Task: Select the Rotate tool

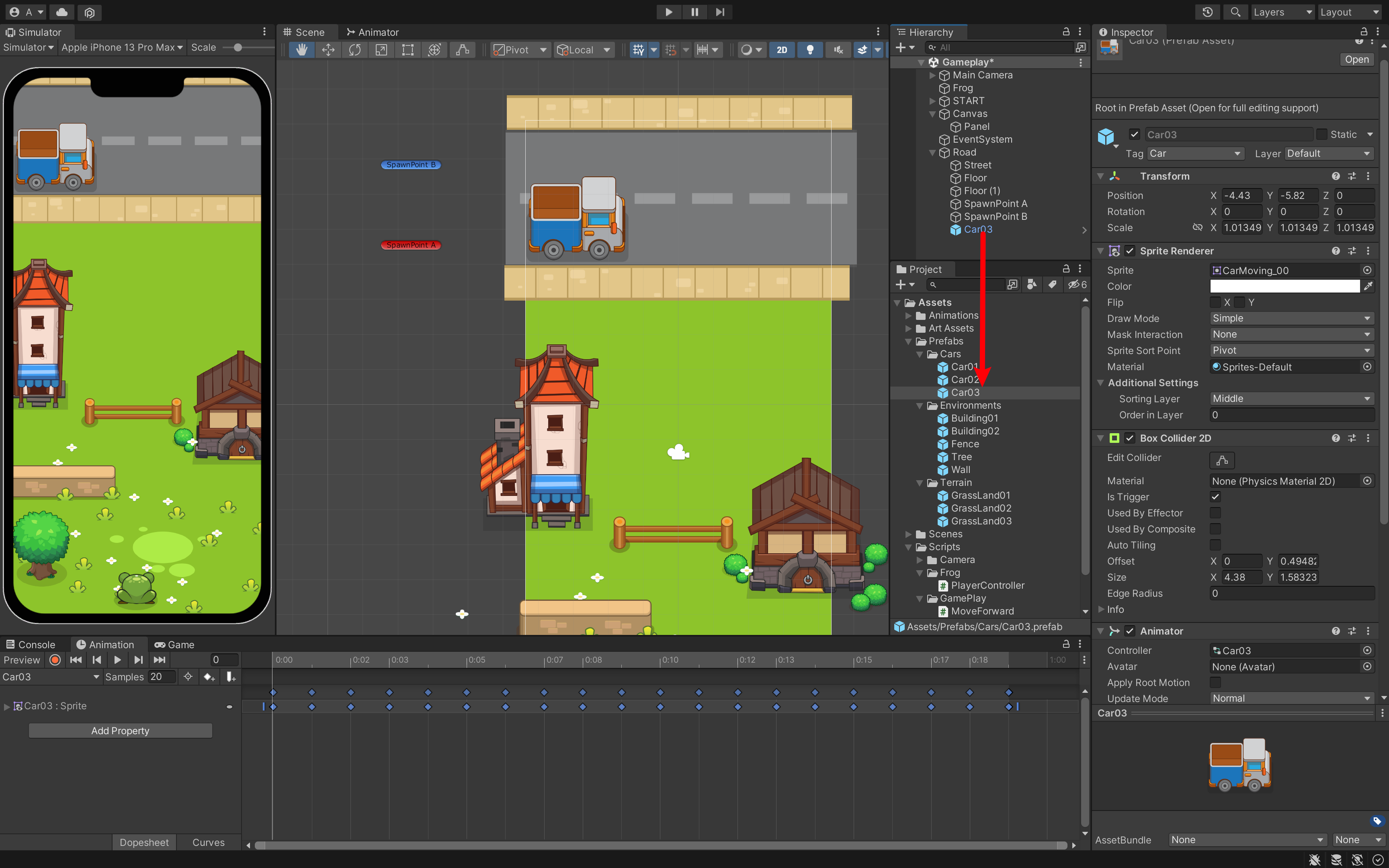Action: (355, 50)
